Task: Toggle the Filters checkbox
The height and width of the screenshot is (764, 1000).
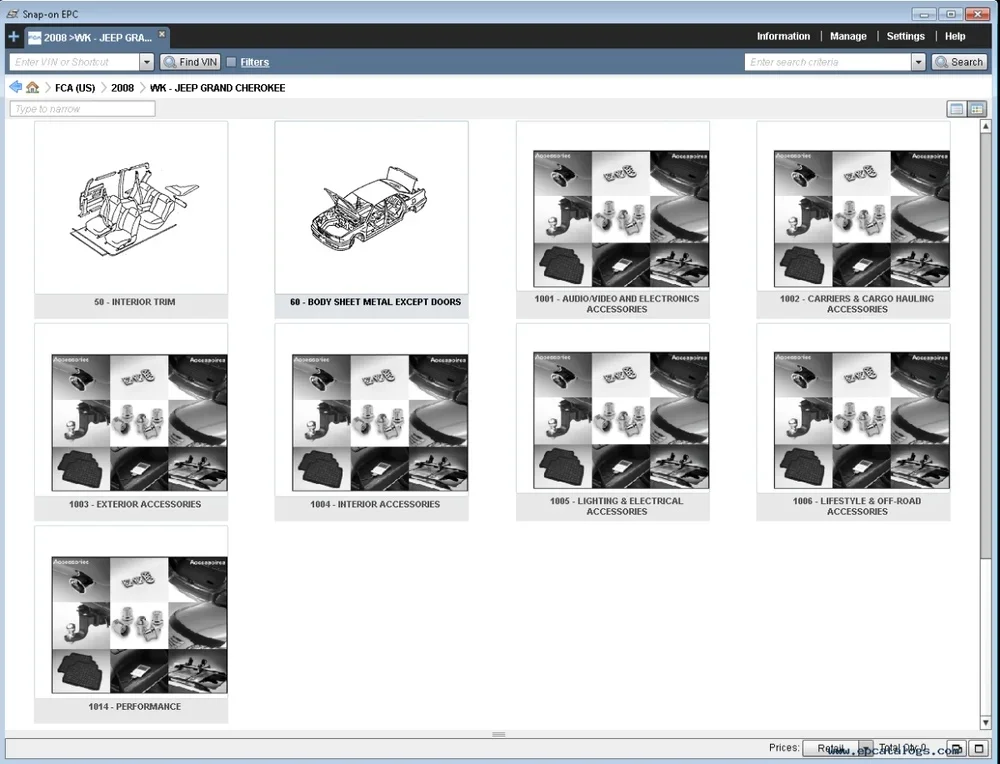Action: point(232,62)
